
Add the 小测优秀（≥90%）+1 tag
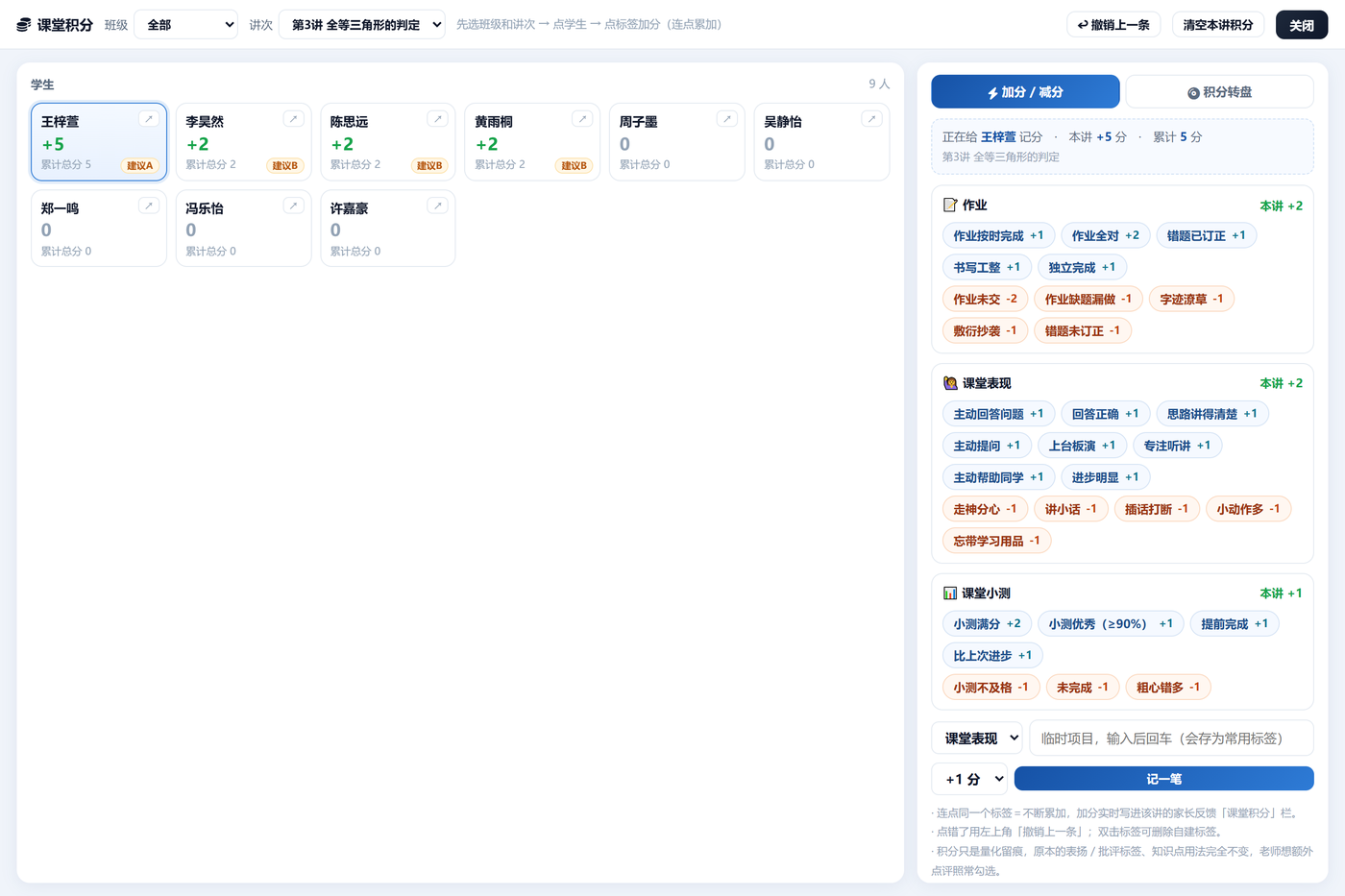pyautogui.click(x=1111, y=623)
